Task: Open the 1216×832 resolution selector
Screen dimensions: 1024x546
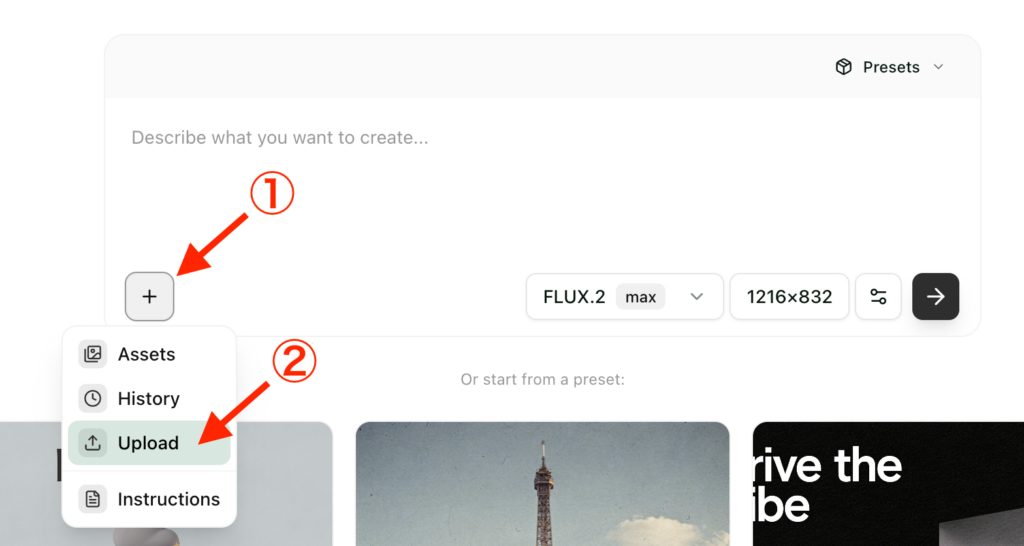Action: pyautogui.click(x=789, y=297)
